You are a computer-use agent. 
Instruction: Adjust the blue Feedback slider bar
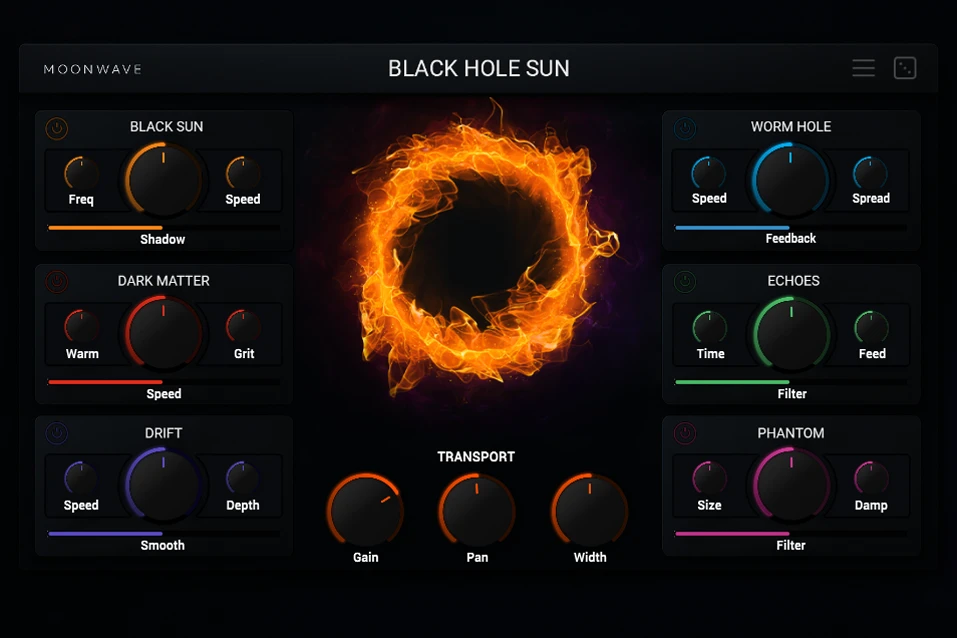click(790, 228)
